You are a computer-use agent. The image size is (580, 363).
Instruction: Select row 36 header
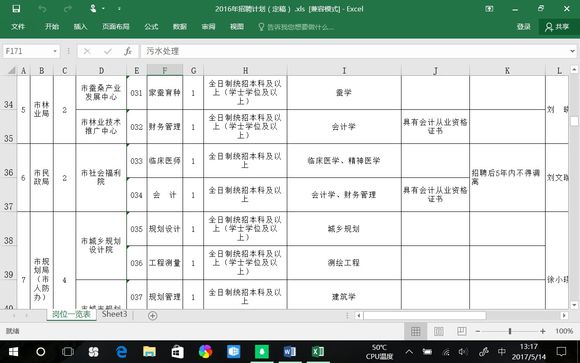9,161
